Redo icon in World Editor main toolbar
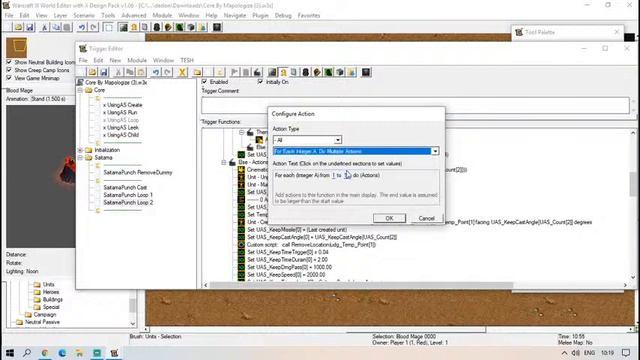The width and height of the screenshot is (640, 360). tap(93, 27)
